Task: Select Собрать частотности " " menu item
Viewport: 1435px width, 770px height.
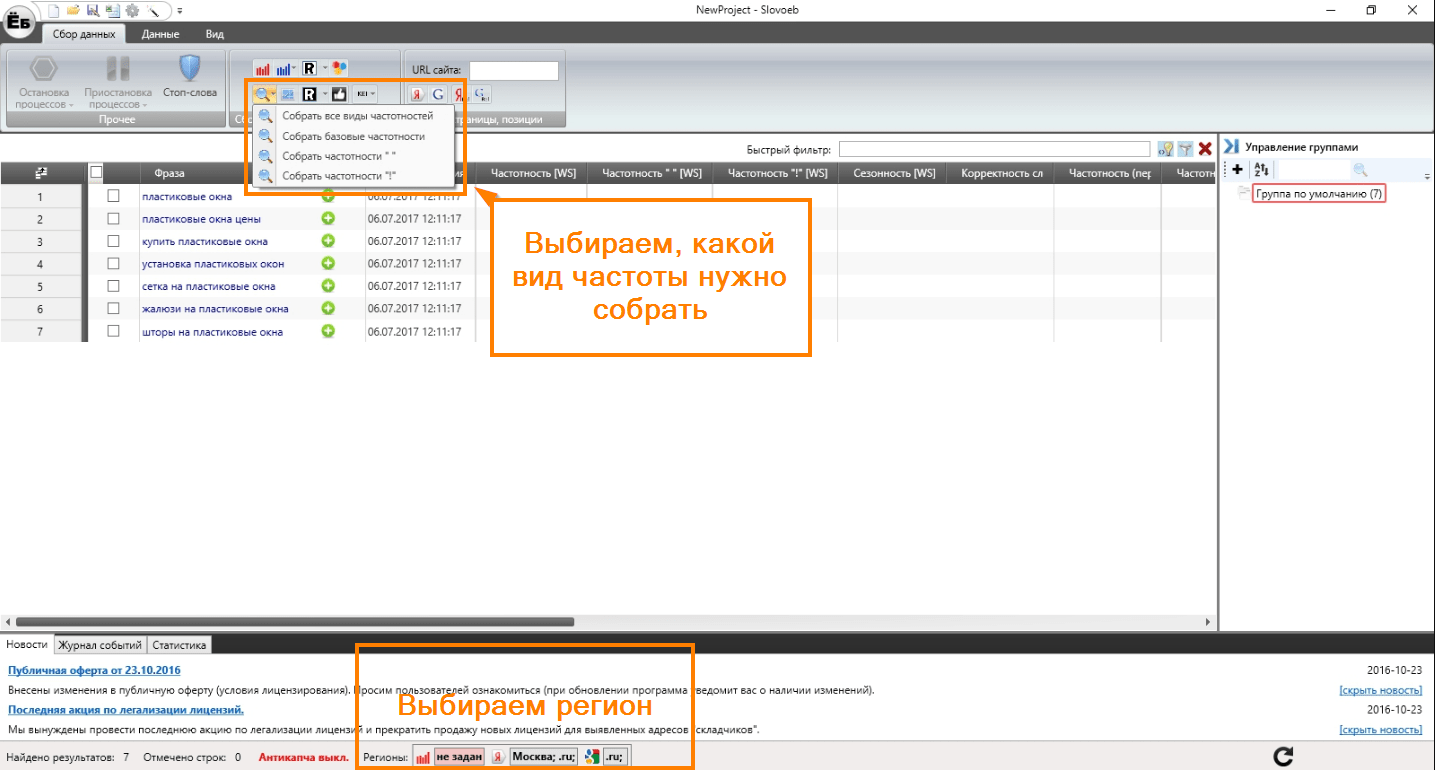Action: 354,156
